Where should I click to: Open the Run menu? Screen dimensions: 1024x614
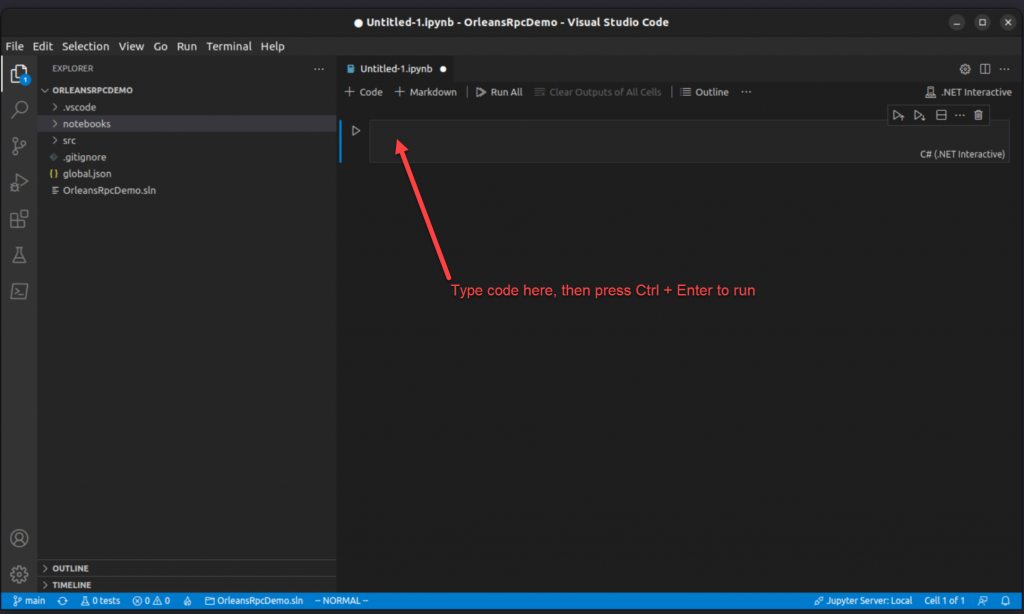pos(187,46)
